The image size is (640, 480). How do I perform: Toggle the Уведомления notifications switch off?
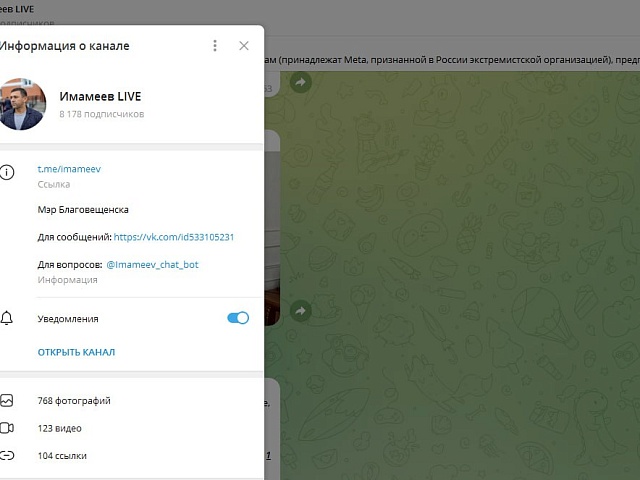click(238, 318)
